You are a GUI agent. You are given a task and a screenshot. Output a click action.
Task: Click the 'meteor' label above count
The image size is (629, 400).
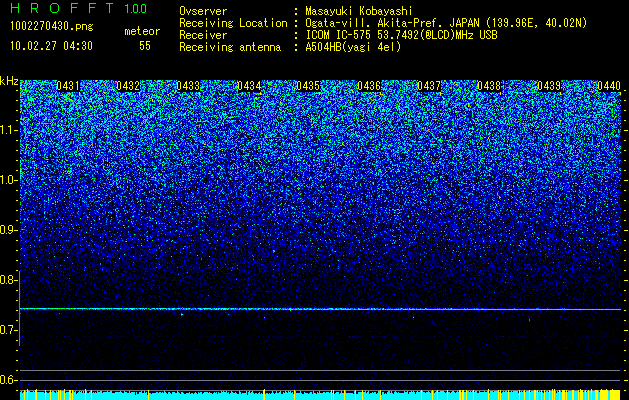(x=142, y=31)
